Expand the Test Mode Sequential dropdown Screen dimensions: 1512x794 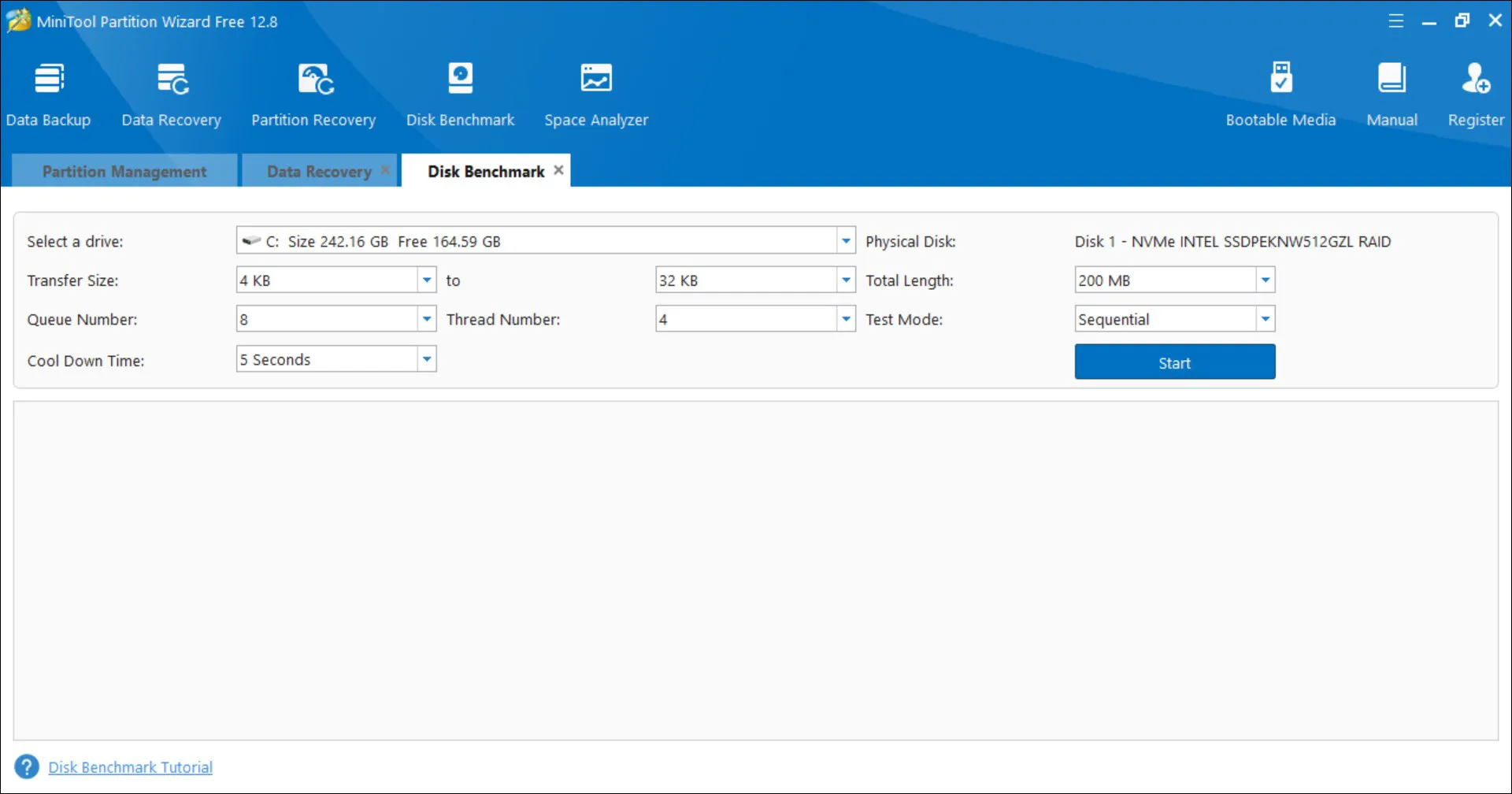pos(1265,319)
